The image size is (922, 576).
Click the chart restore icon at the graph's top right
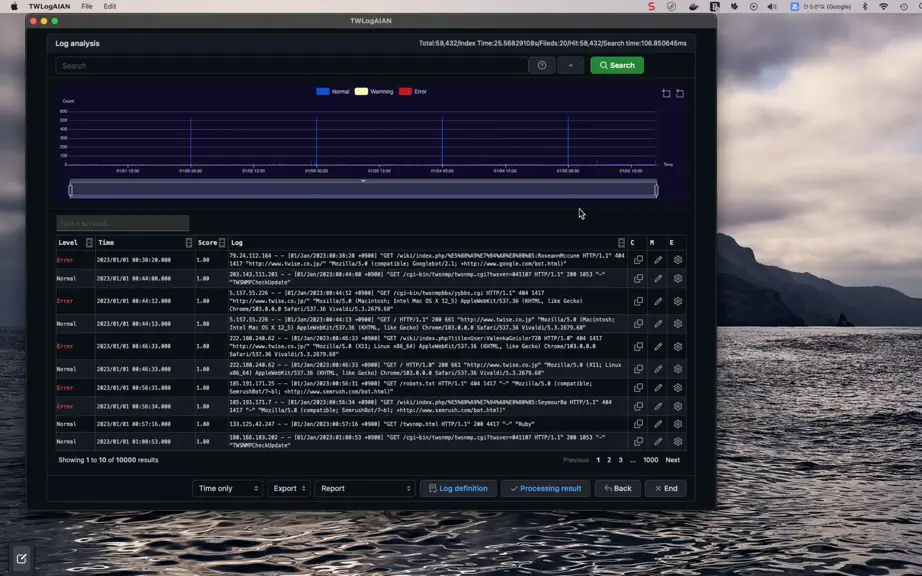click(680, 93)
